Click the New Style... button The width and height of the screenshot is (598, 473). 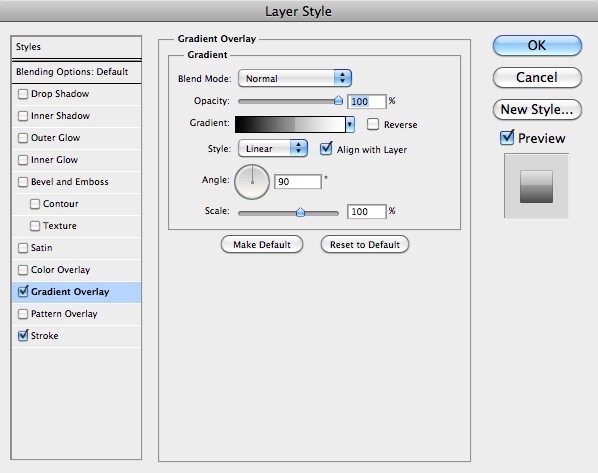(x=537, y=109)
